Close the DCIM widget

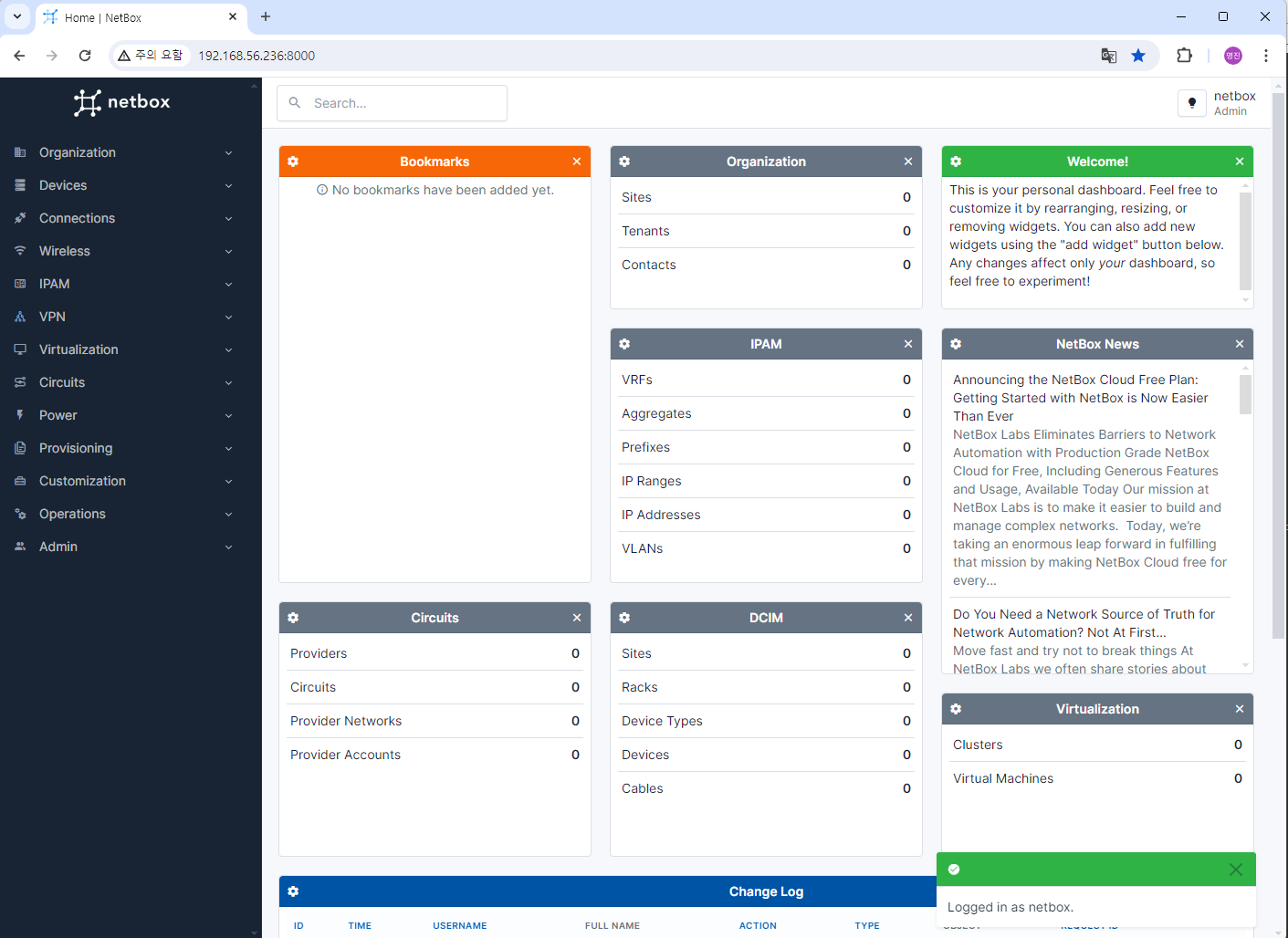908,618
